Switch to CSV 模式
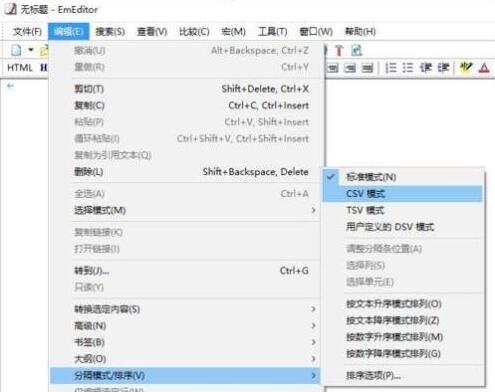 point(403,194)
